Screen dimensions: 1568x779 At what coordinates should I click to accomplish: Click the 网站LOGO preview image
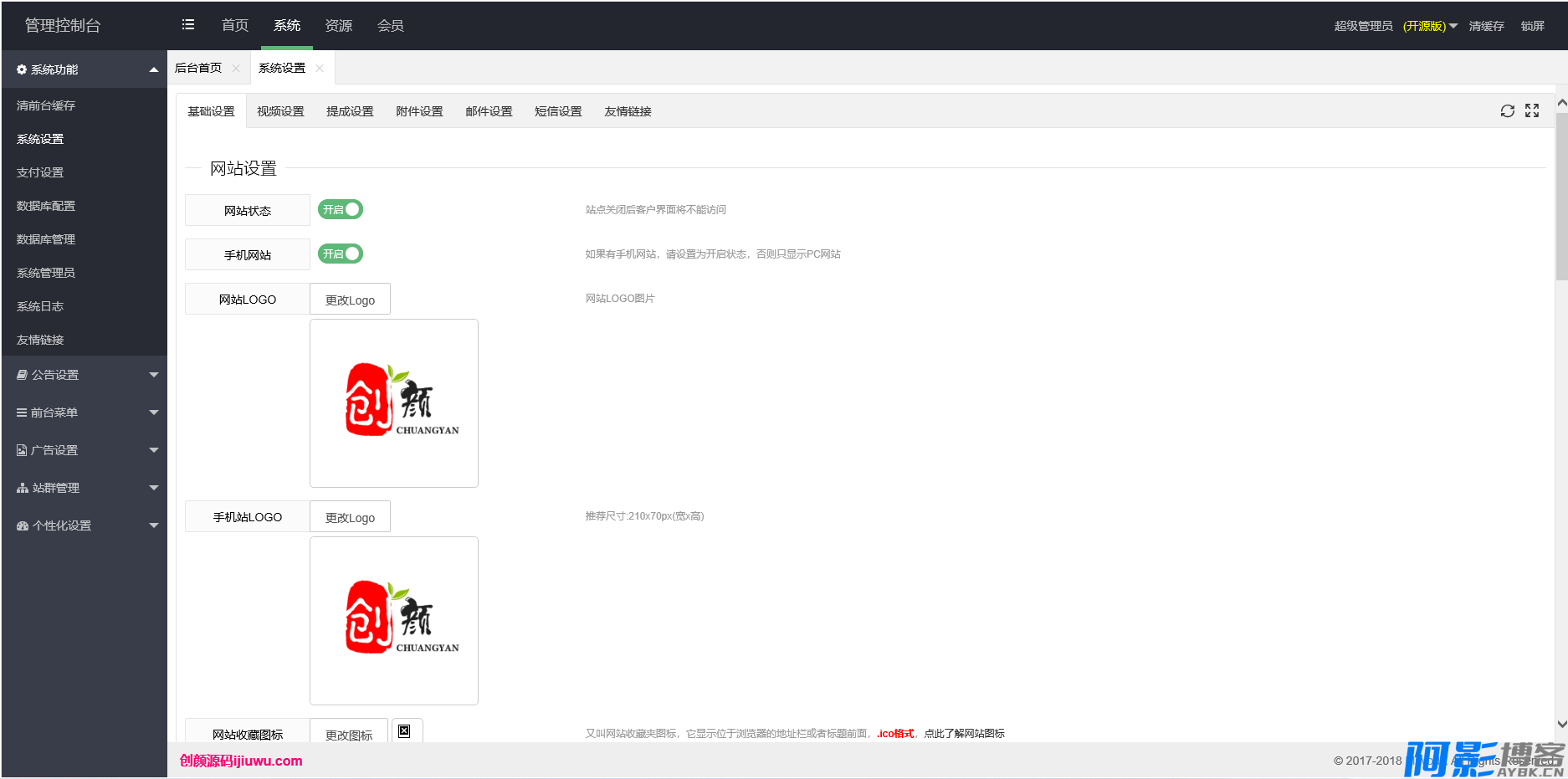[x=394, y=403]
